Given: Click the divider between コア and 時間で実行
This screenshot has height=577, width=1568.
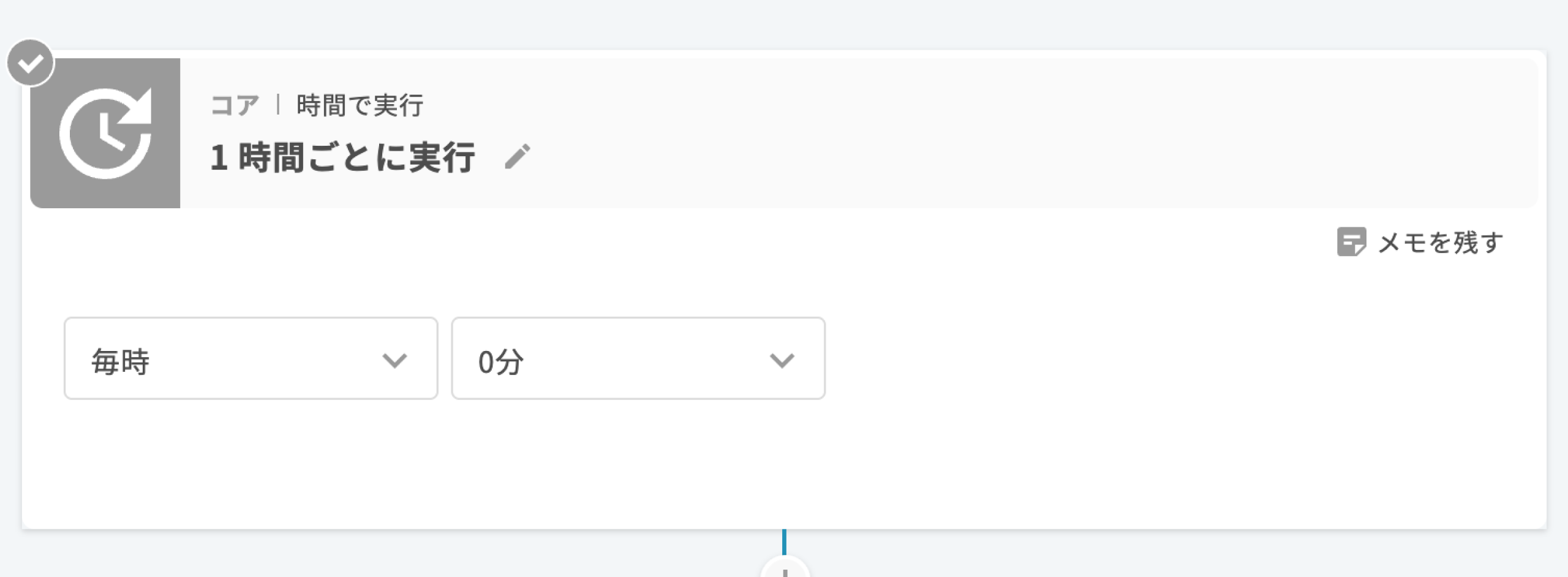Looking at the screenshot, I should point(278,105).
